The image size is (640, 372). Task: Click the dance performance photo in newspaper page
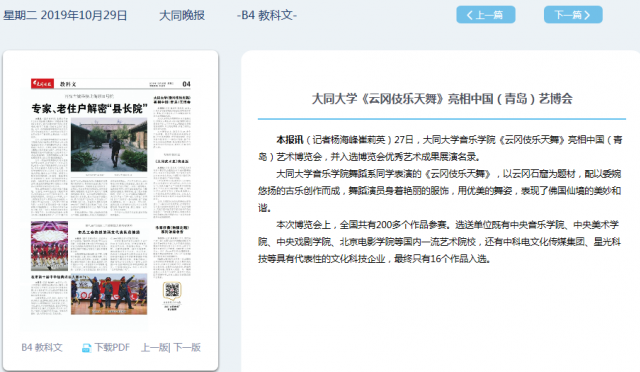(49, 246)
